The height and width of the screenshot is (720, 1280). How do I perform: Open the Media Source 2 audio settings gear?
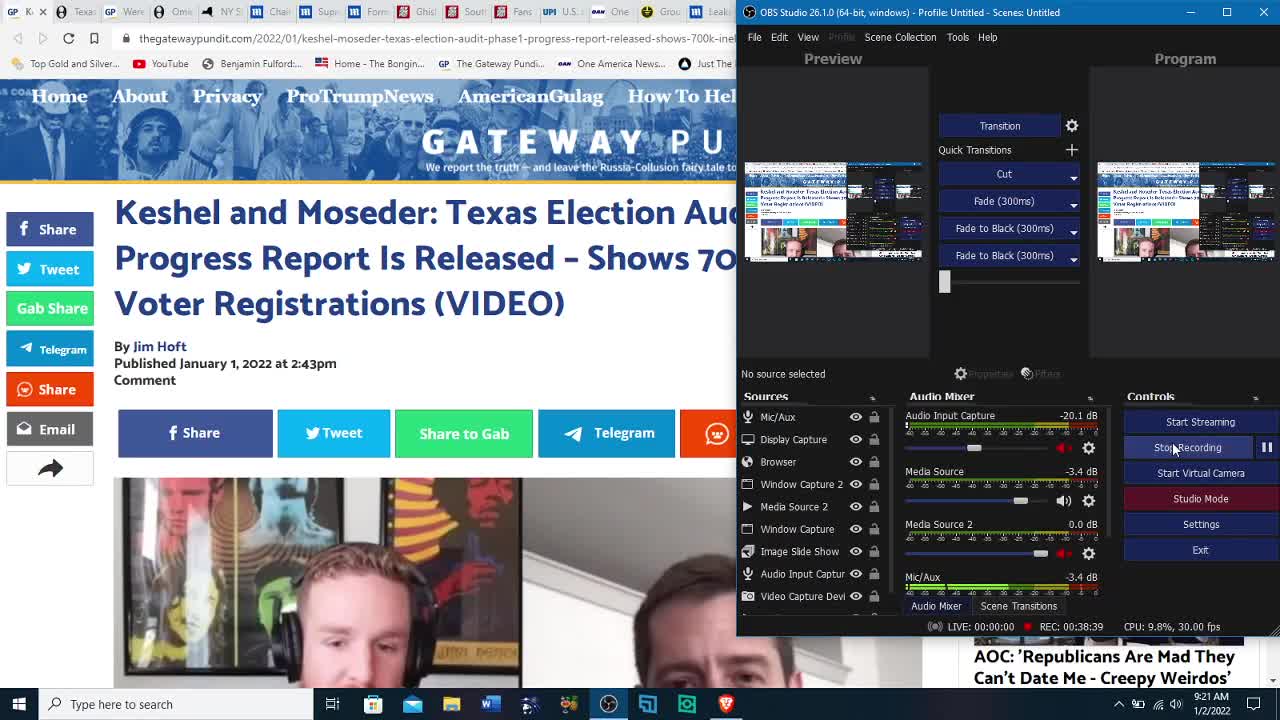(1089, 553)
